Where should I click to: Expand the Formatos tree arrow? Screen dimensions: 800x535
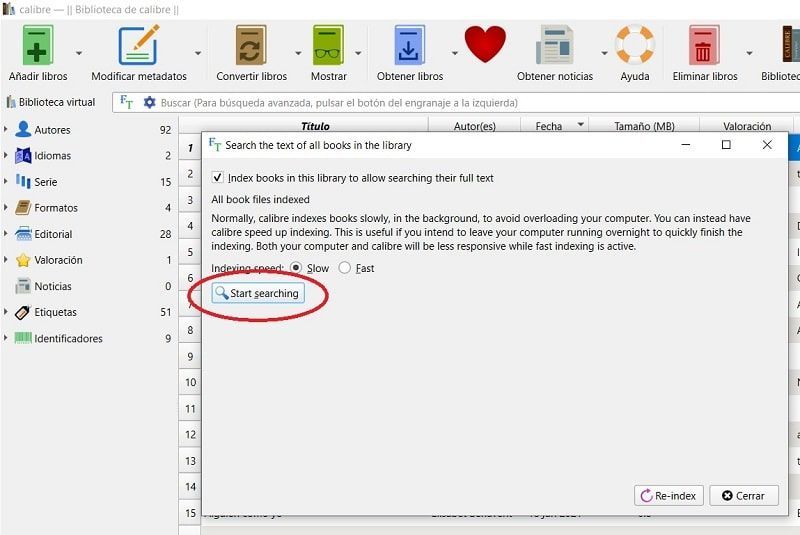[x=6, y=208]
